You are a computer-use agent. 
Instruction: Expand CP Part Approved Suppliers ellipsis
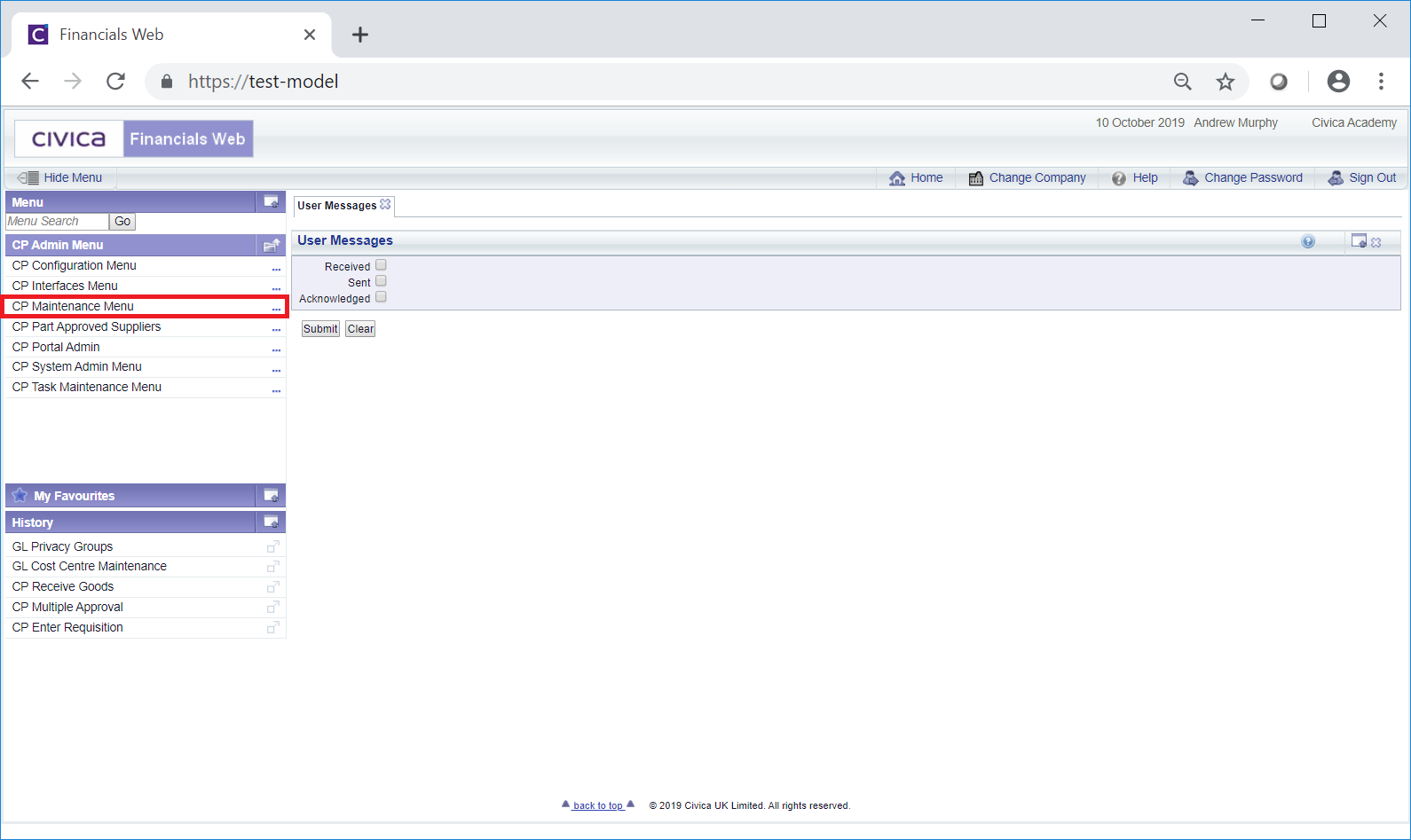tap(276, 329)
